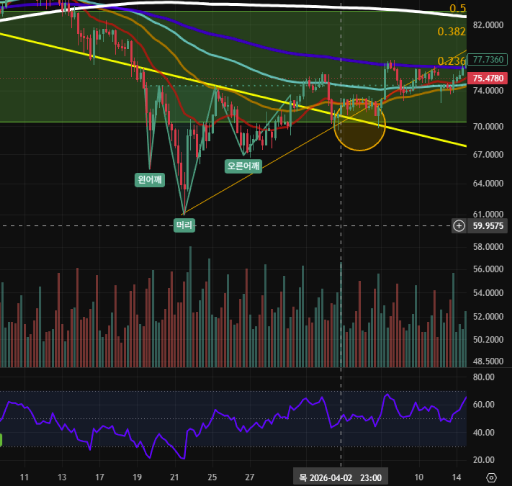
Task: Click the 0.5 Fibonacci level label
Action: click(458, 8)
